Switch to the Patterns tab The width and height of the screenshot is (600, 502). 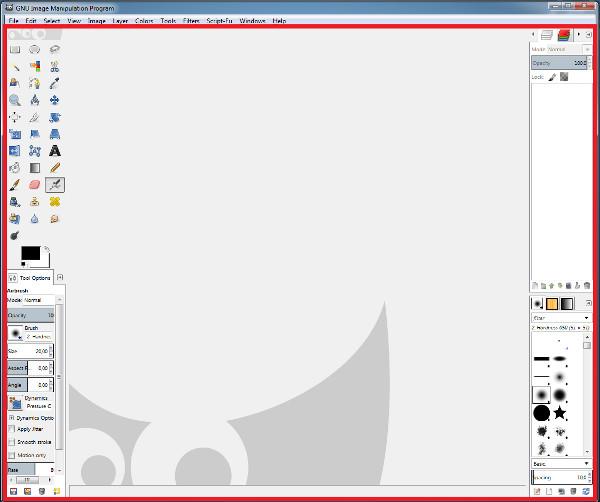pyautogui.click(x=552, y=304)
